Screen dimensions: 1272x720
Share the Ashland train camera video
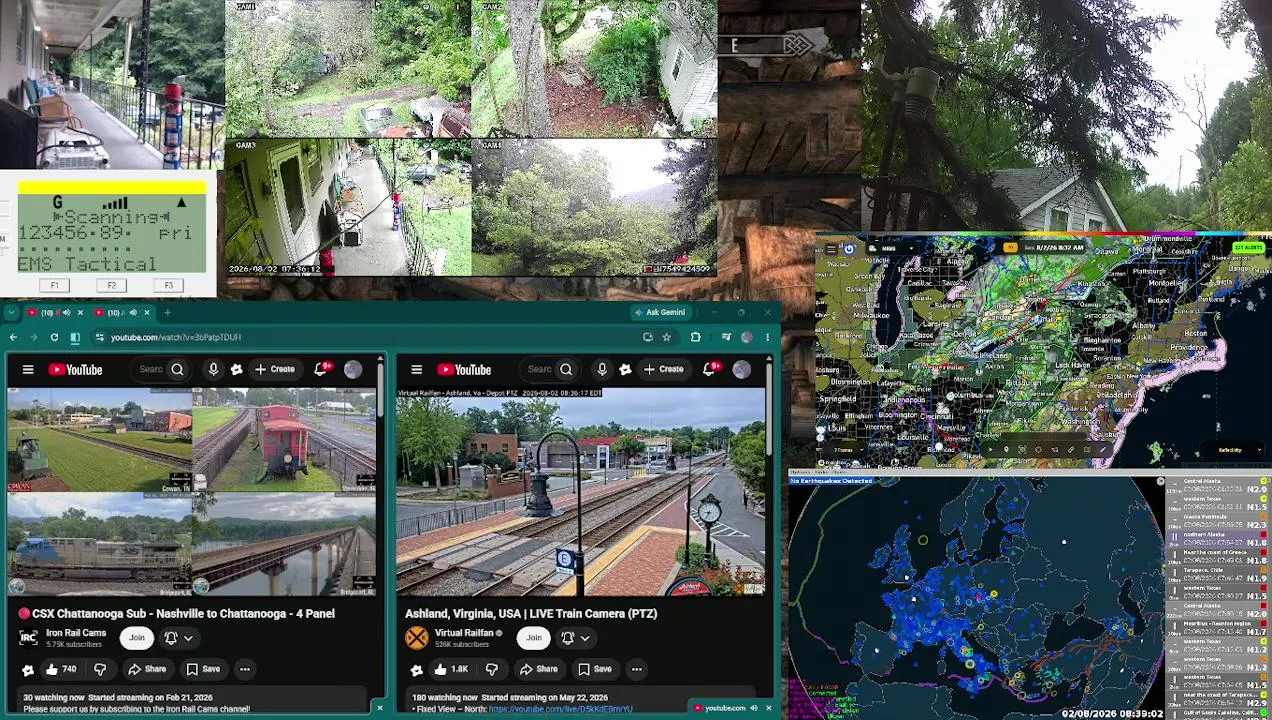pyautogui.click(x=538, y=669)
